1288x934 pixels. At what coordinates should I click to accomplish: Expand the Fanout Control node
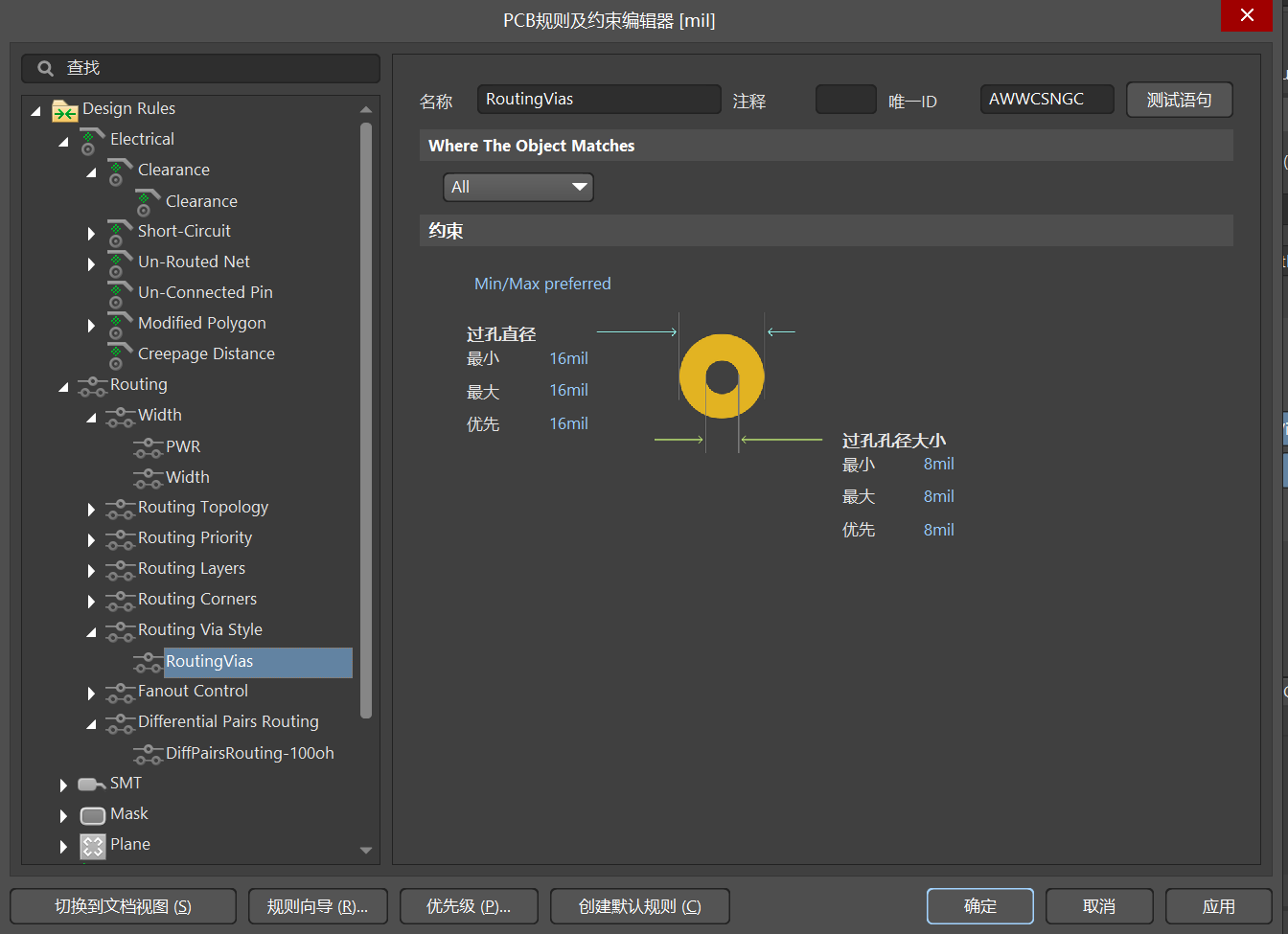click(91, 693)
